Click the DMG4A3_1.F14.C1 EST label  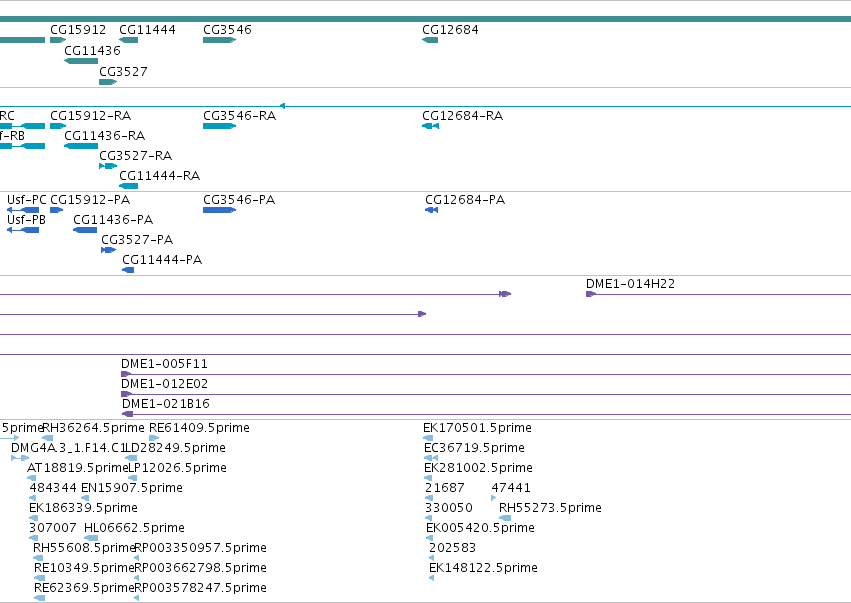pyautogui.click(x=68, y=448)
